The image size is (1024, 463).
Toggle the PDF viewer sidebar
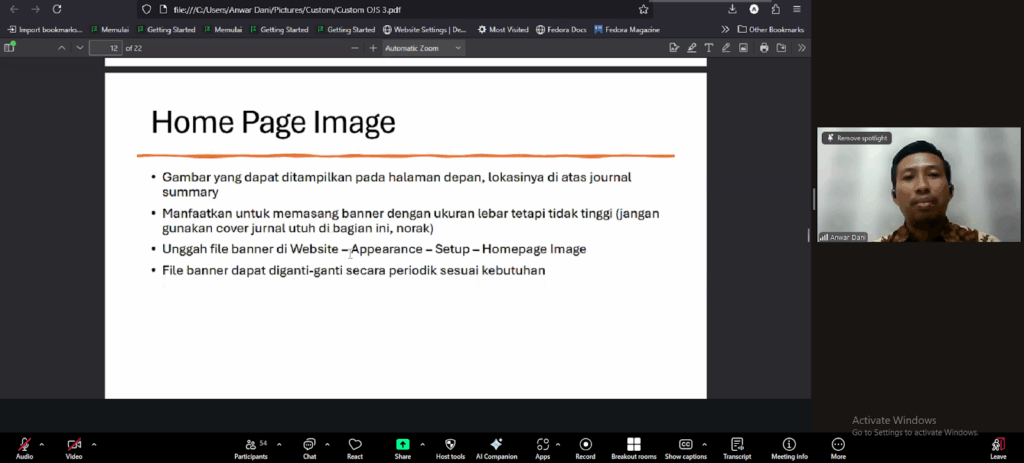coord(10,48)
